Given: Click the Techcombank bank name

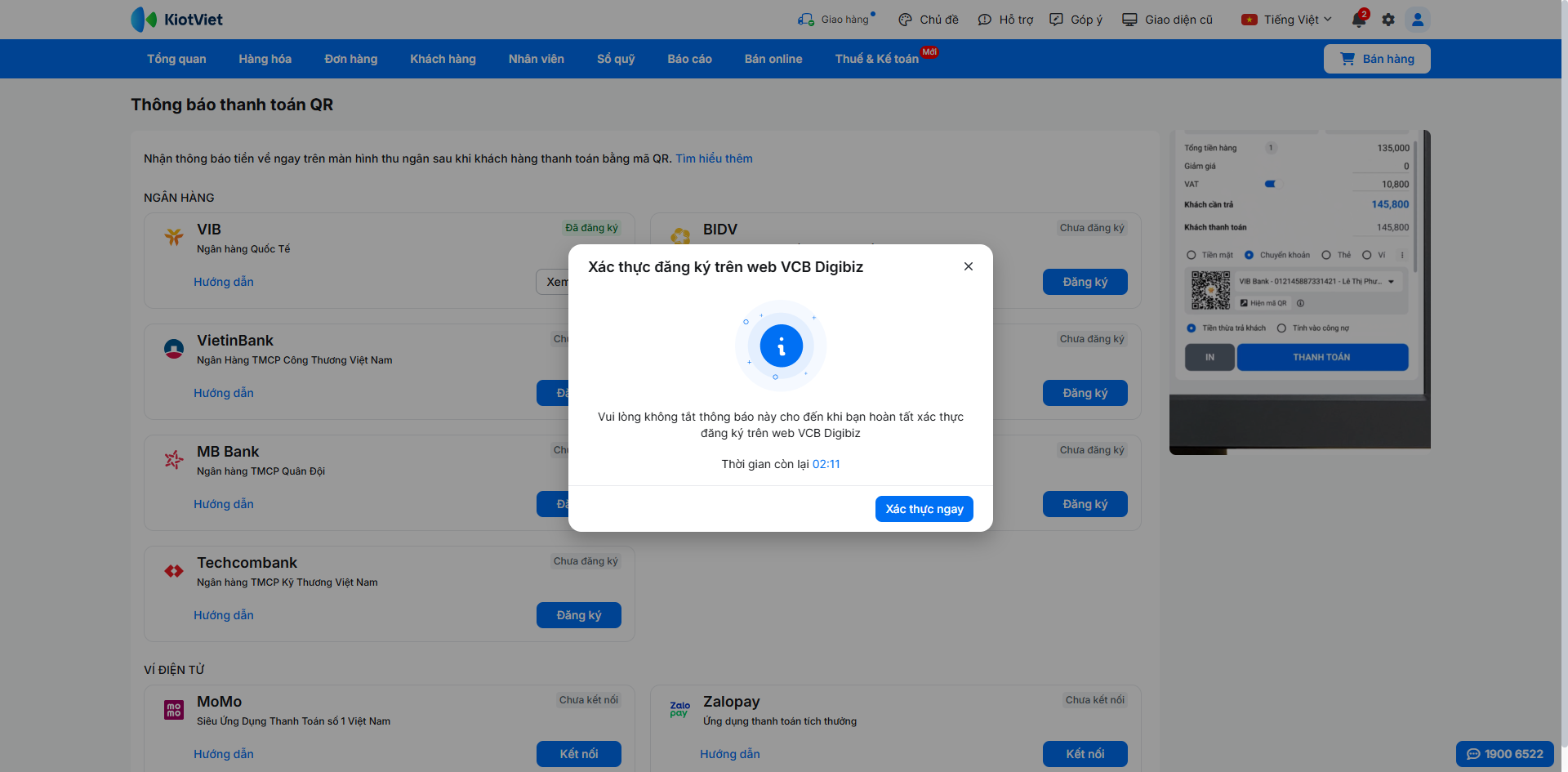Looking at the screenshot, I should [247, 563].
